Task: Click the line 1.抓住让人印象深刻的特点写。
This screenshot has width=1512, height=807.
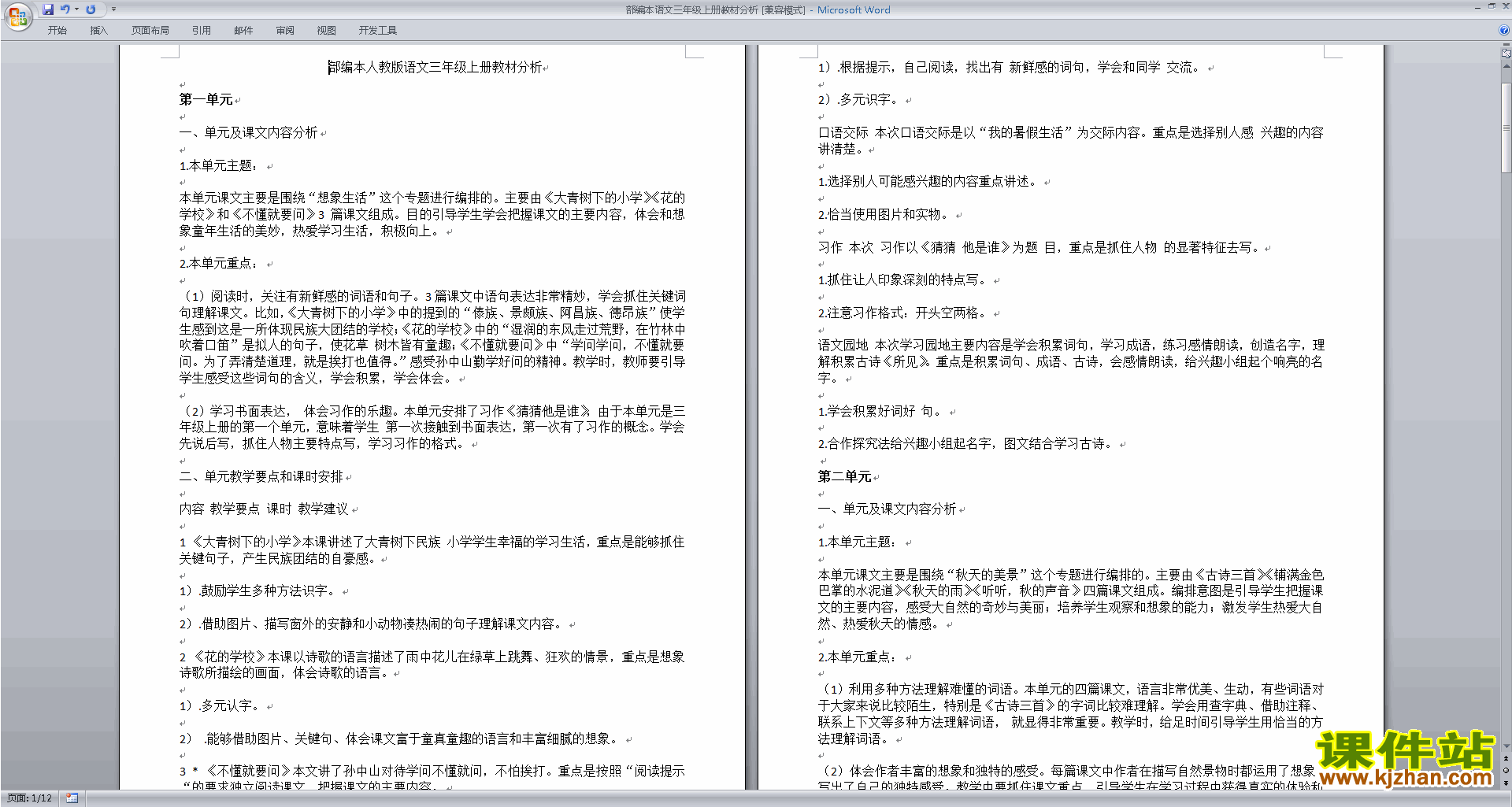Action: pyautogui.click(x=905, y=280)
